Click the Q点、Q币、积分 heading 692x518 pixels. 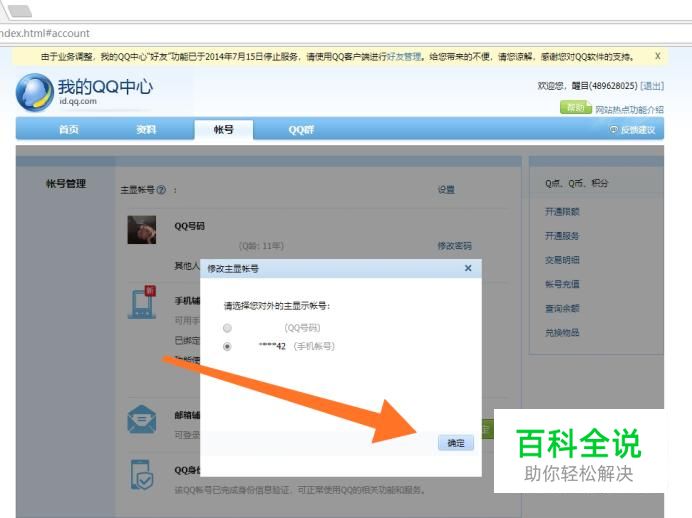coord(576,183)
